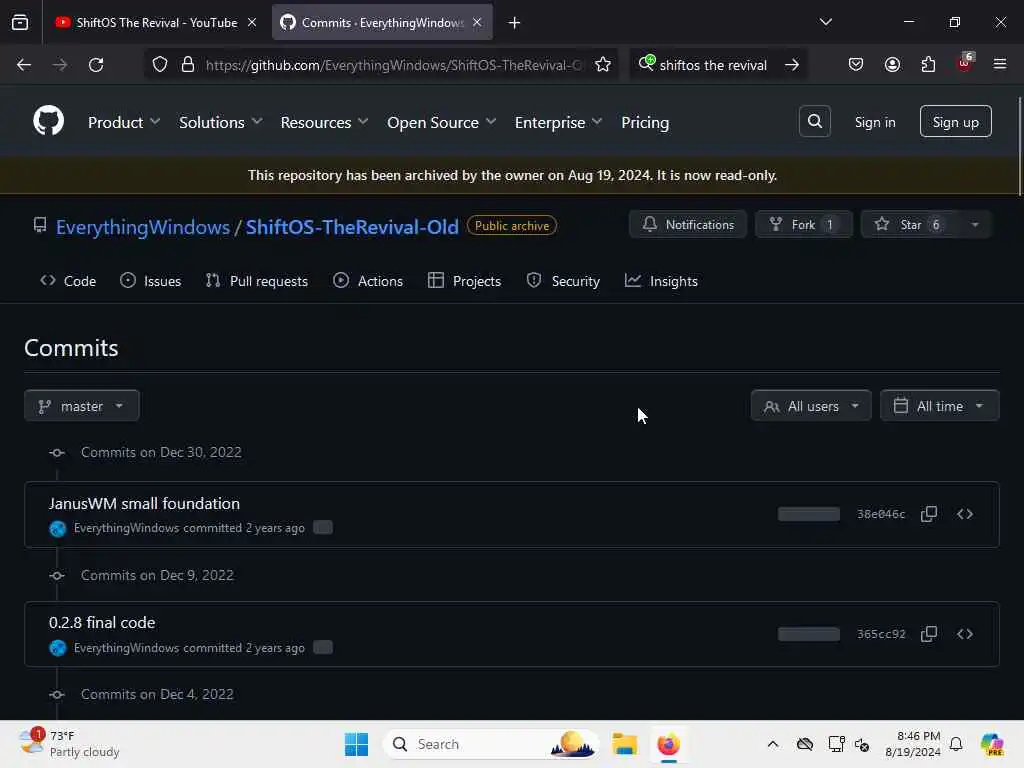Browse repository at 0.2.8 final code commit
The width and height of the screenshot is (1024, 768).
coord(965,634)
